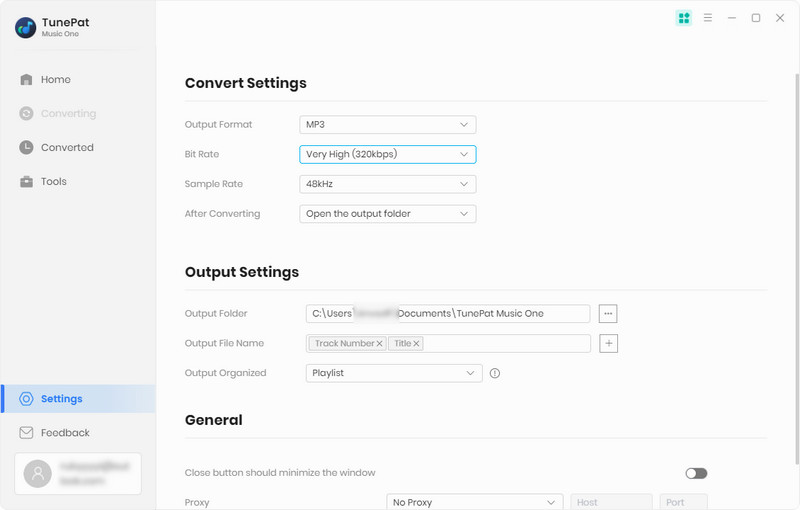The image size is (800, 510).
Task: Click the Settings gear icon
Action: point(26,399)
